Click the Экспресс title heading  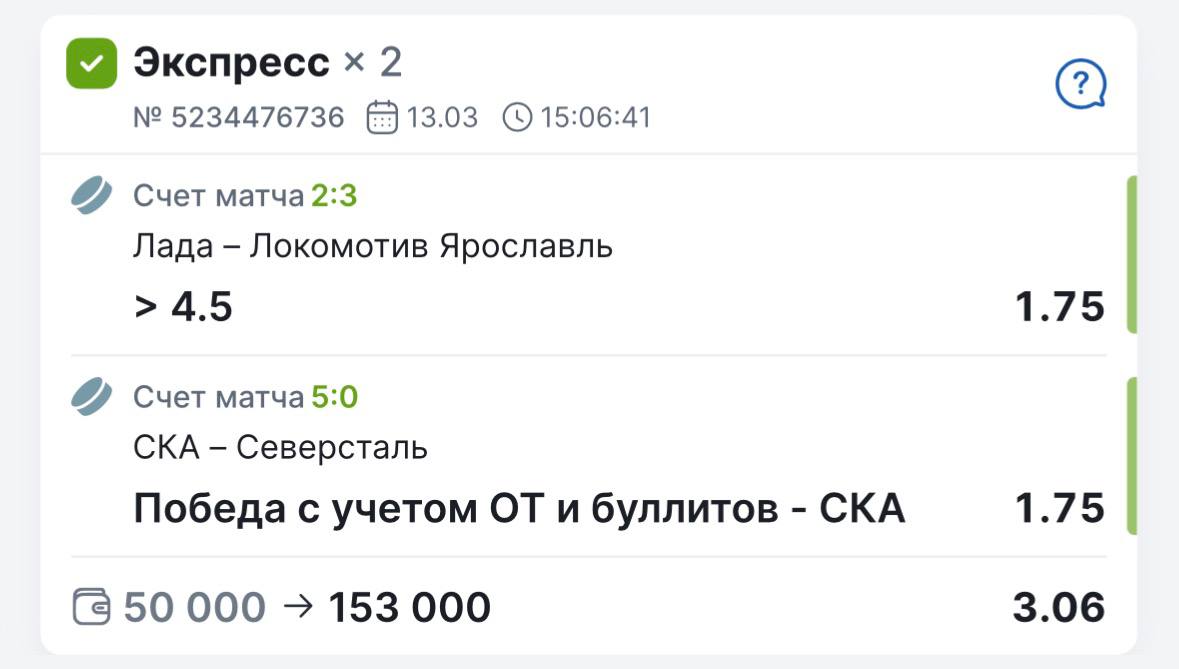click(231, 64)
